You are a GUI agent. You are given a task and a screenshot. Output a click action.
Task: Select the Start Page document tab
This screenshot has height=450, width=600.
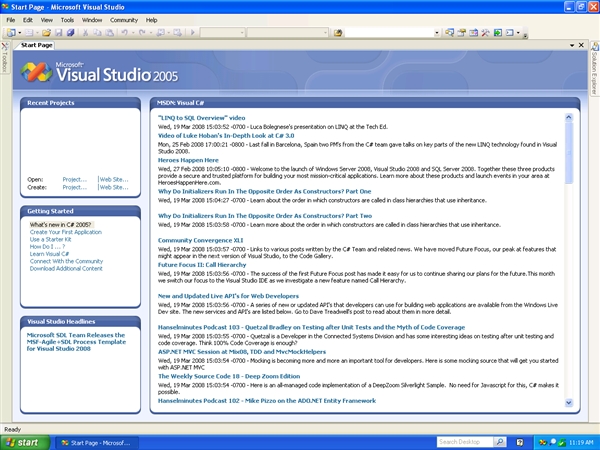coord(36,45)
